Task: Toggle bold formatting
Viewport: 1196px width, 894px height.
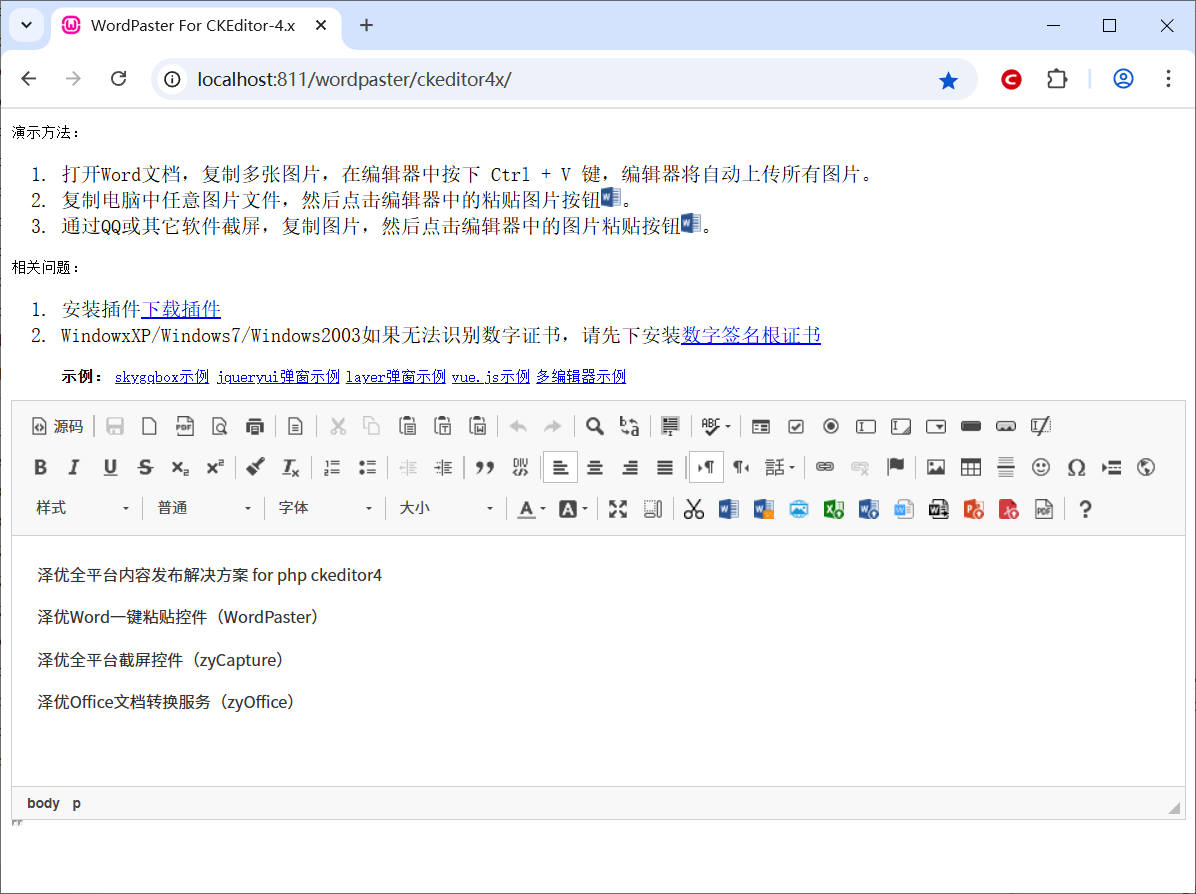Action: [x=41, y=467]
